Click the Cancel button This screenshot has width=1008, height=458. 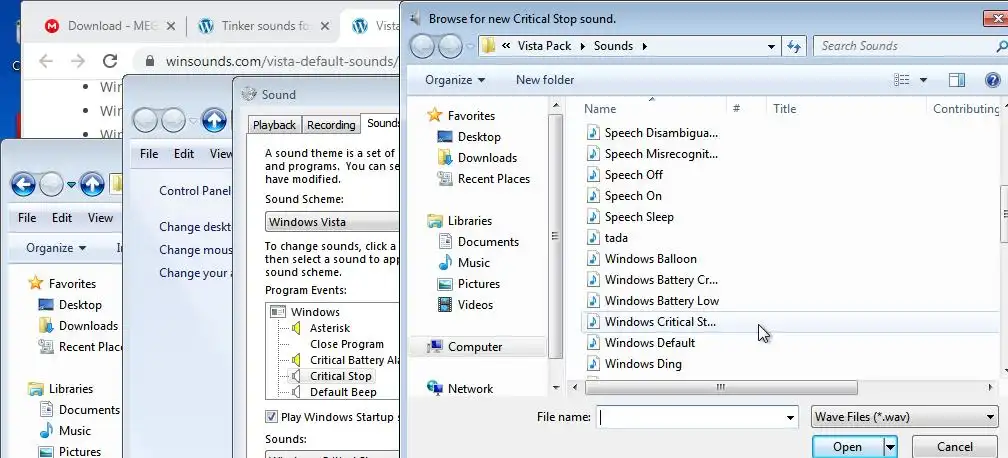(x=955, y=447)
